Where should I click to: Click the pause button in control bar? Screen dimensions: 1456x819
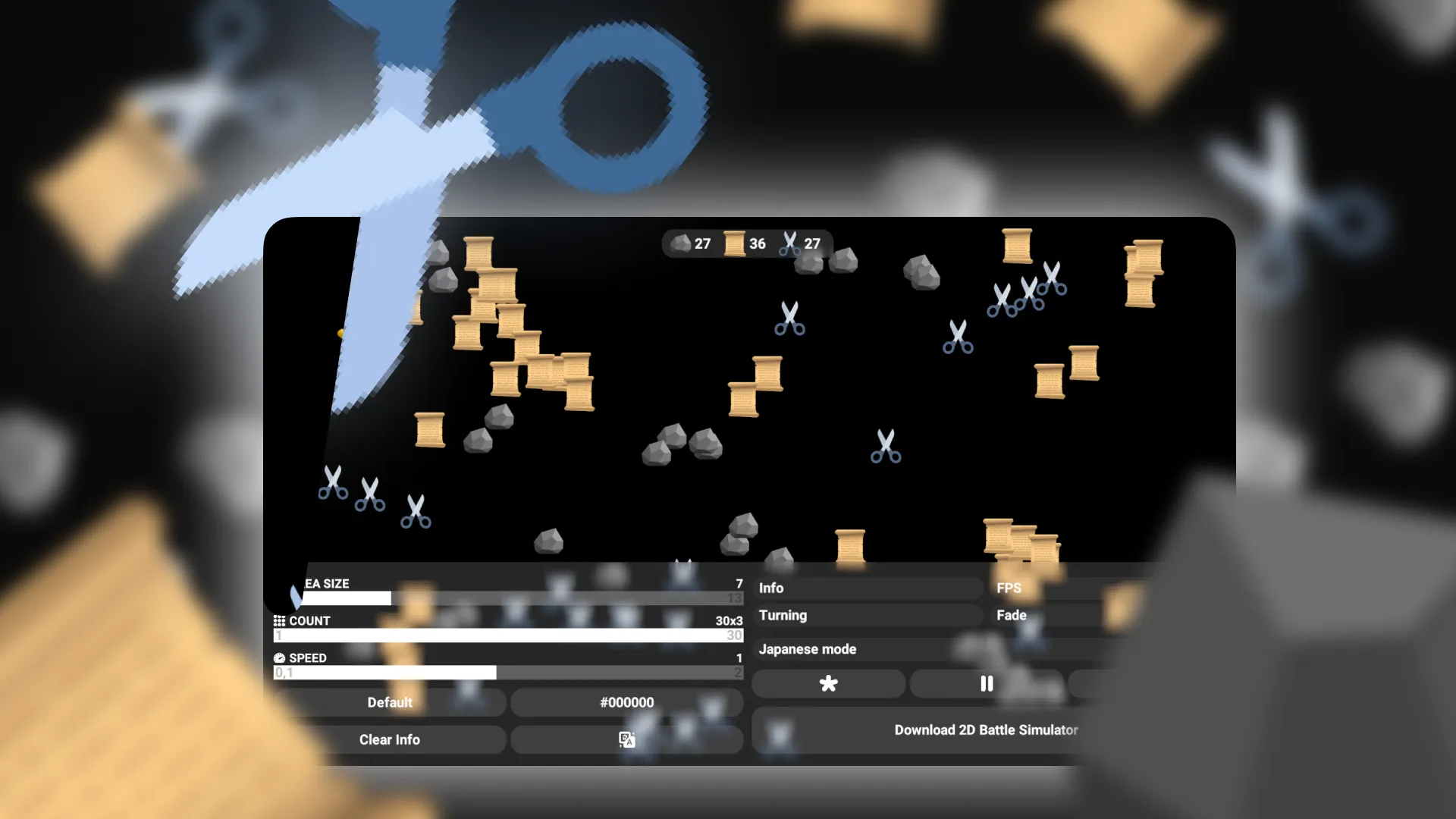(986, 684)
